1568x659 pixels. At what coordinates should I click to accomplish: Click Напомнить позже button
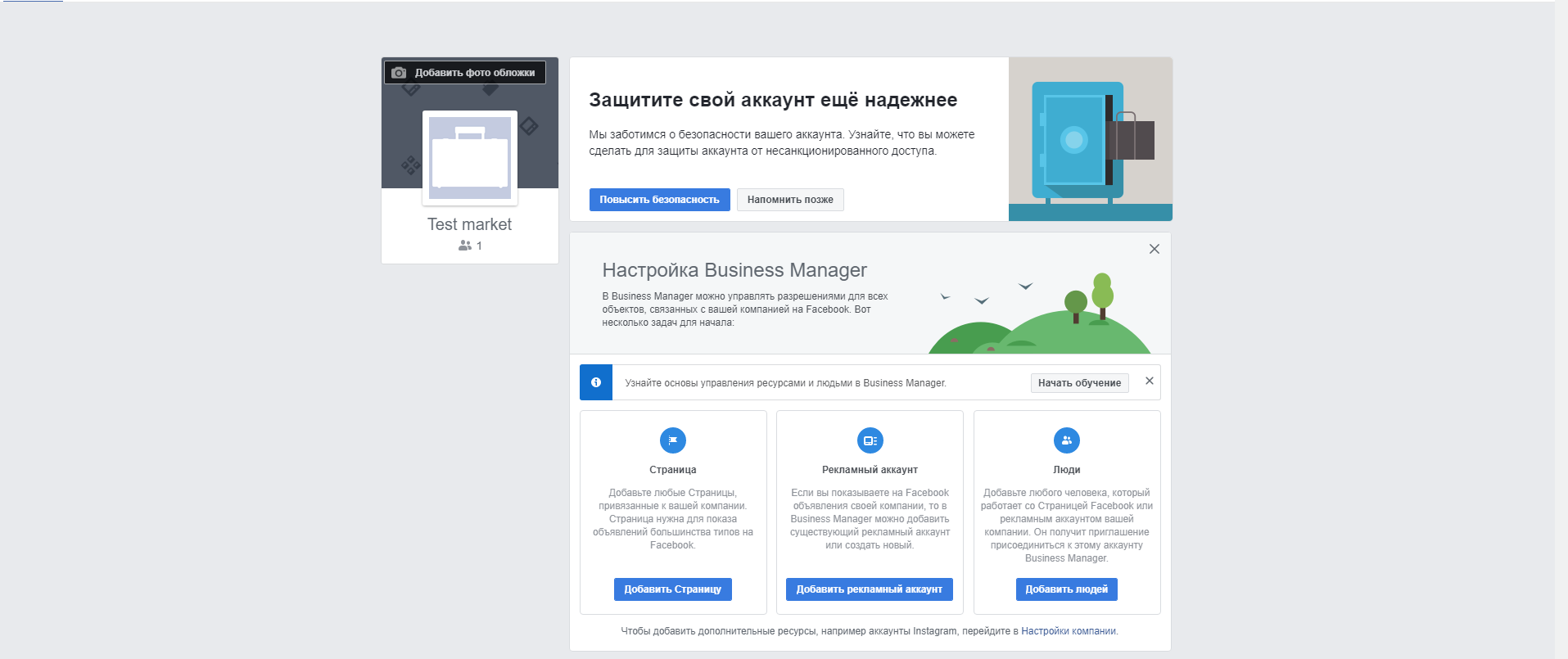[790, 200]
